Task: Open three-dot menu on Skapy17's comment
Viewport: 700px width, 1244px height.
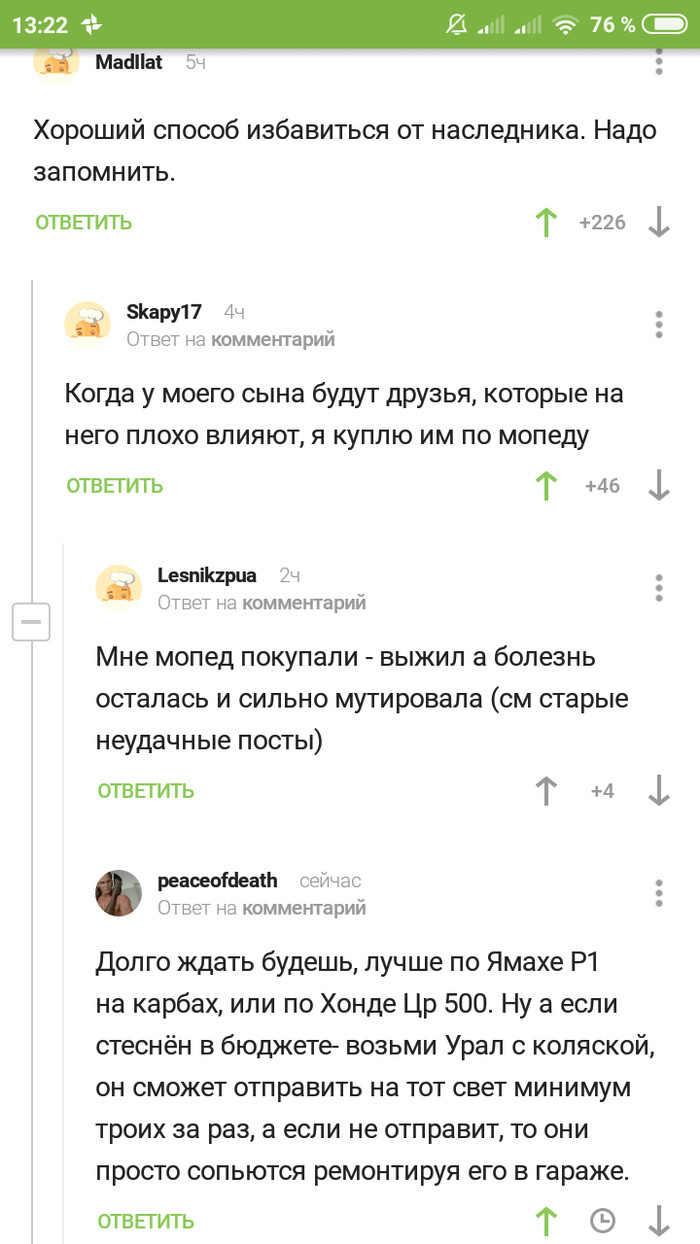Action: tap(658, 325)
